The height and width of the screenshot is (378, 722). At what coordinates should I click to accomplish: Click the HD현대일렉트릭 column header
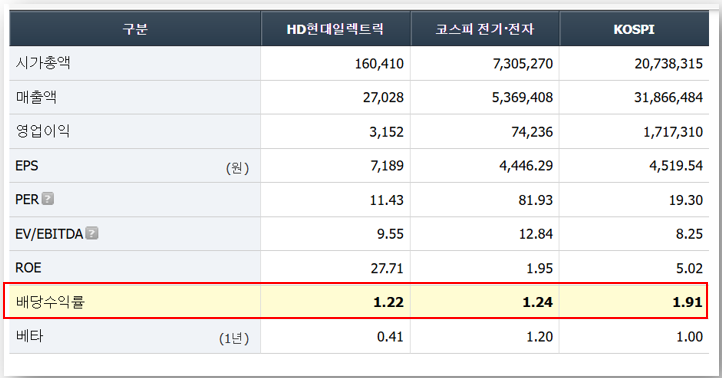335,29
